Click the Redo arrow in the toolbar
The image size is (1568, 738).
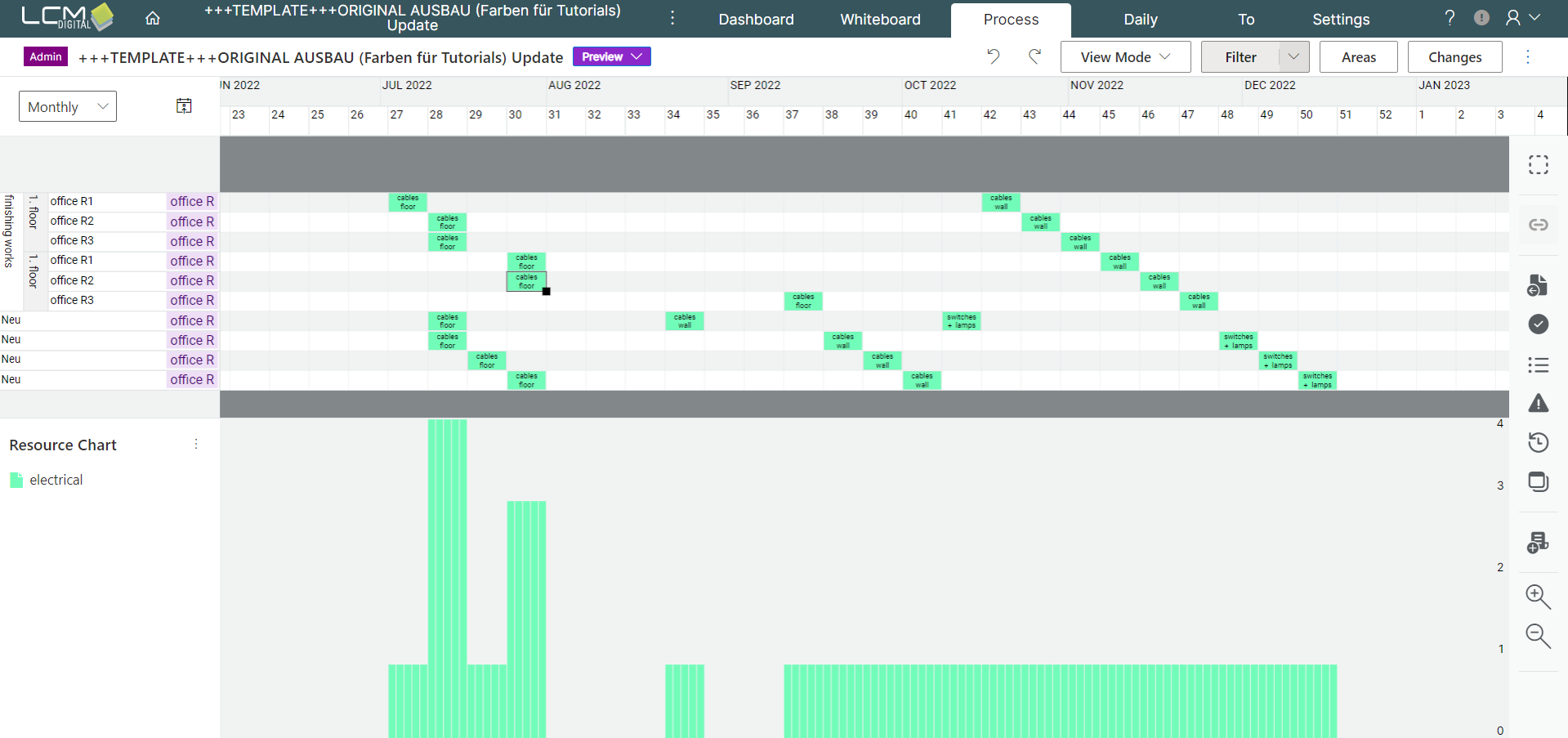pos(1035,56)
